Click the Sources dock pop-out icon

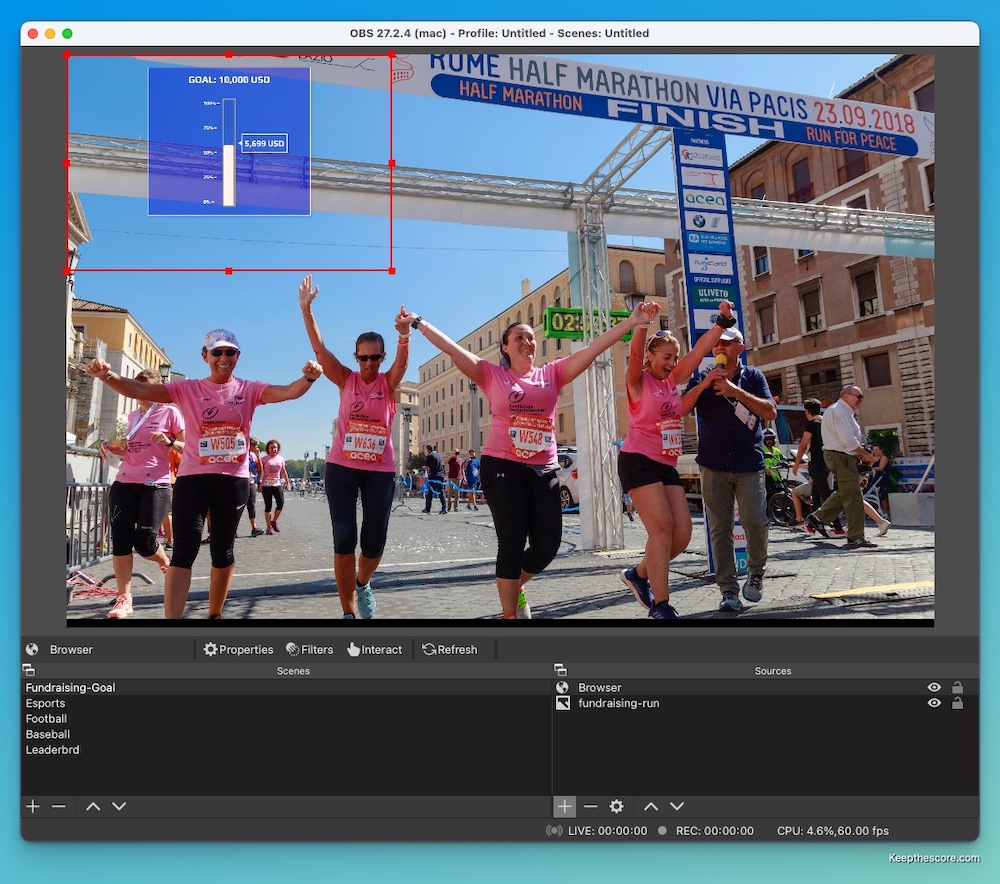pos(561,670)
